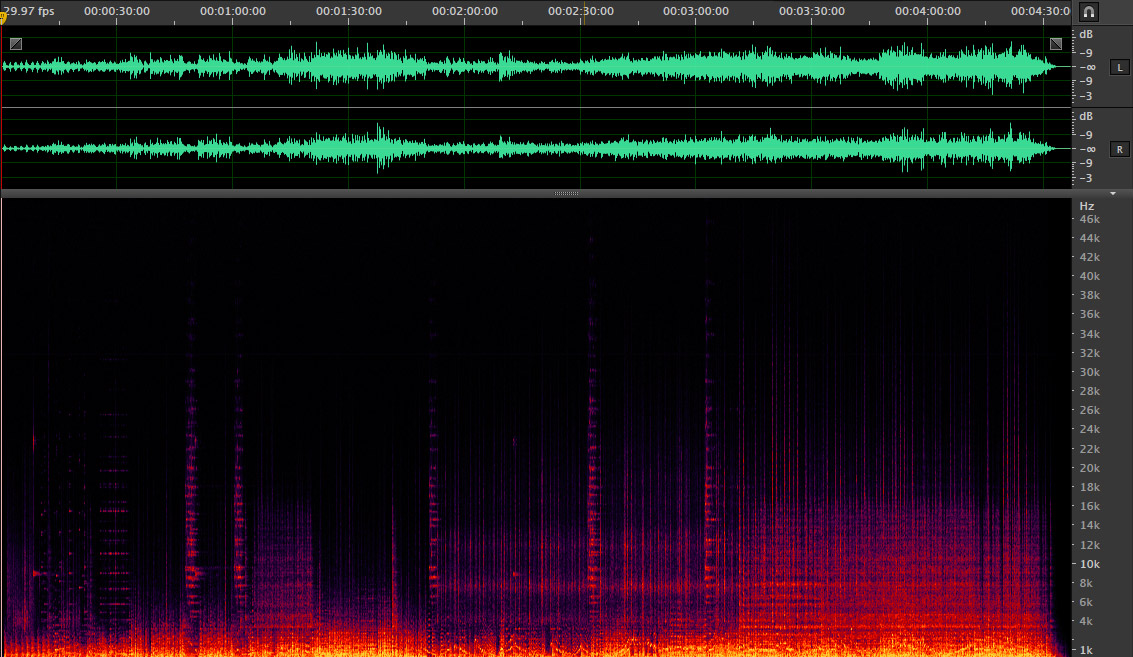Click the 36k label on the frequency scale
Viewport: 1133px width, 657px height.
coord(1090,314)
